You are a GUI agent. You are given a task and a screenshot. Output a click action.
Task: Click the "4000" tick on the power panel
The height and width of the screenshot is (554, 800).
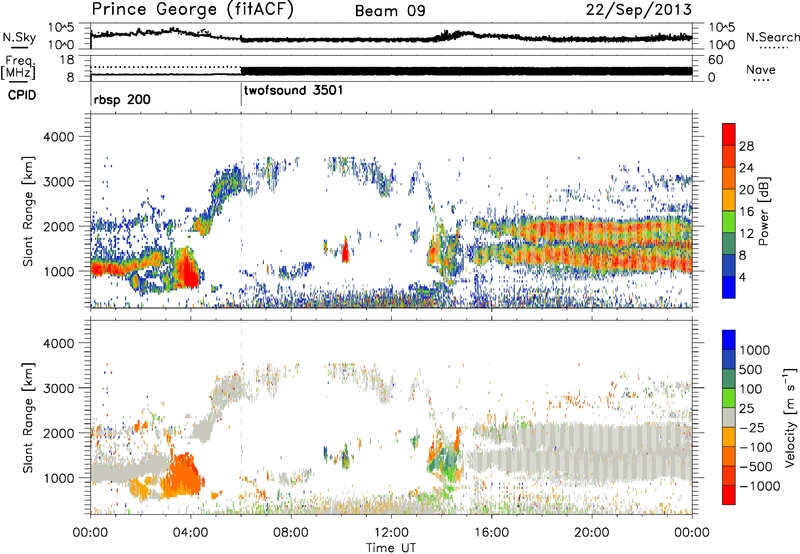[x=59, y=137]
